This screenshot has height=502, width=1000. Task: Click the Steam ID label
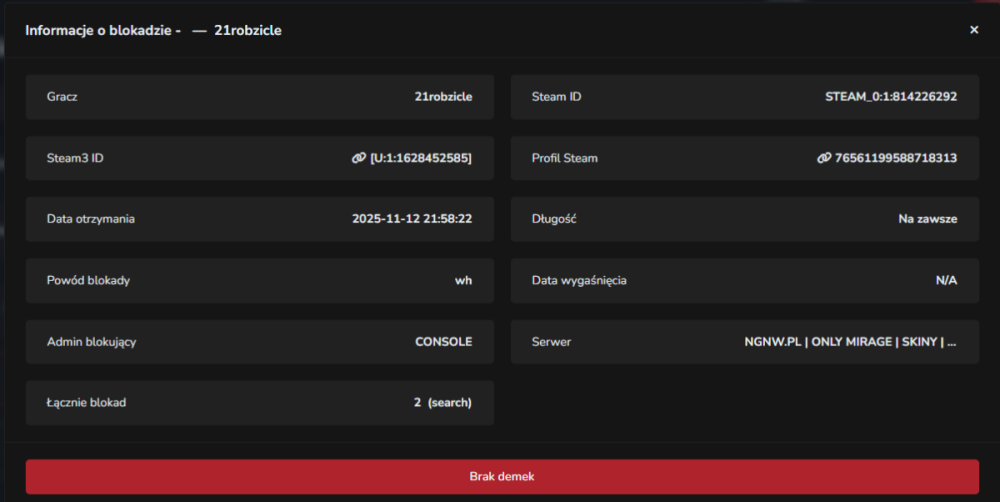pos(556,96)
